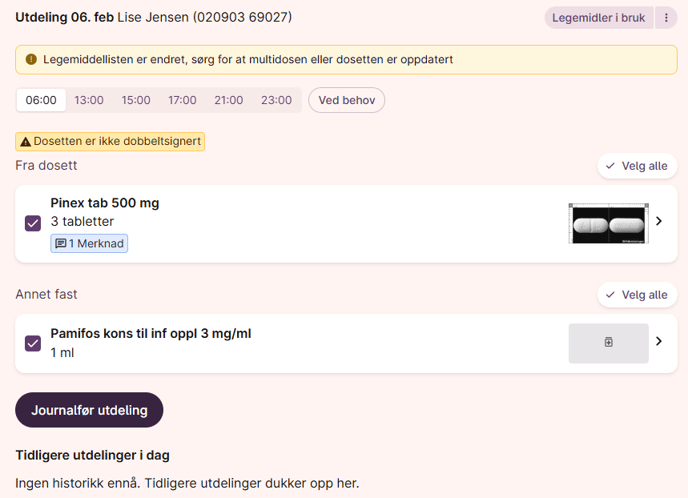The image size is (688, 498).
Task: Uncheck the Pinex tab 500 mg checkbox
Action: pyautogui.click(x=33, y=223)
